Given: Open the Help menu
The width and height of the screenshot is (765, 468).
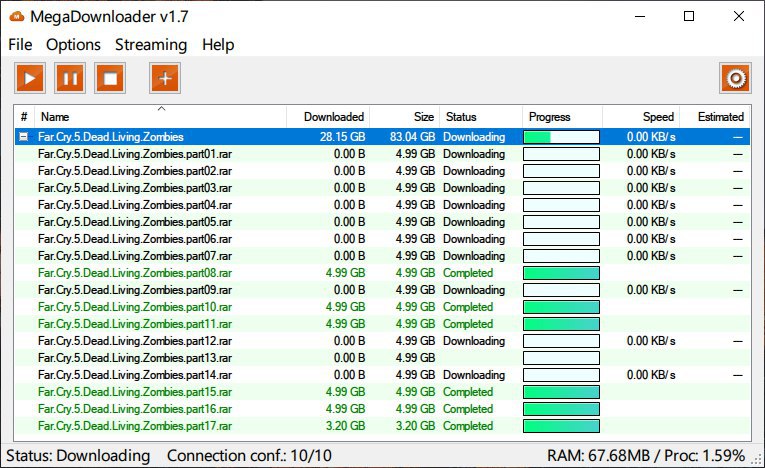Looking at the screenshot, I should pos(218,44).
